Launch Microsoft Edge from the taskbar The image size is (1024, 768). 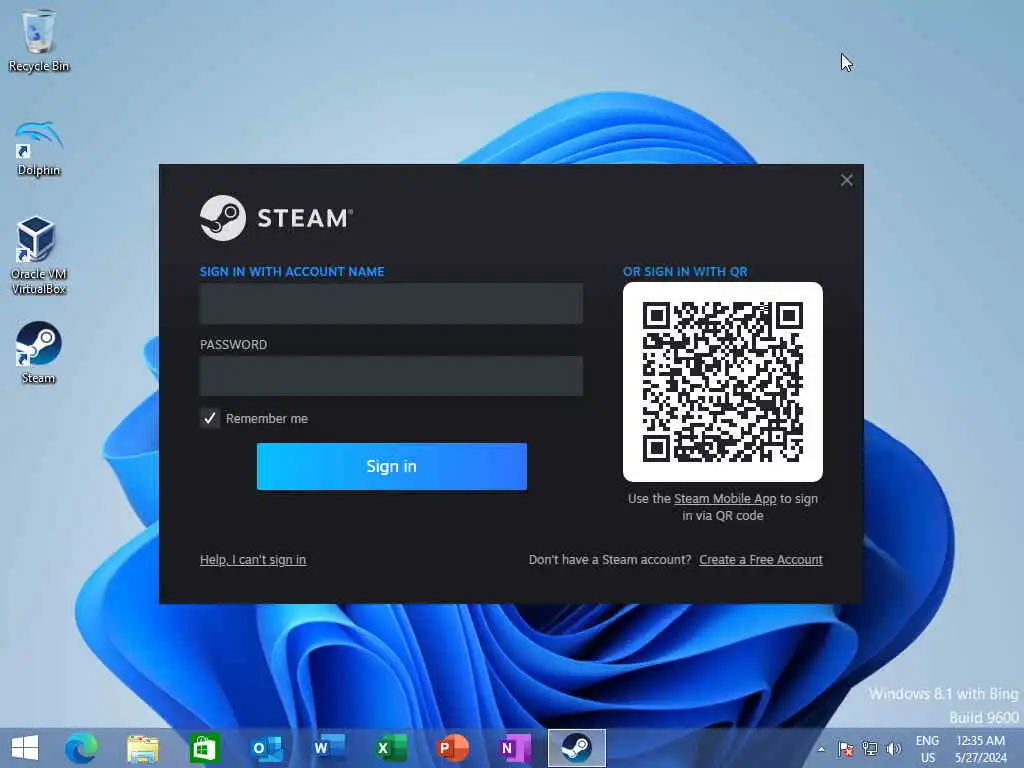coord(82,748)
